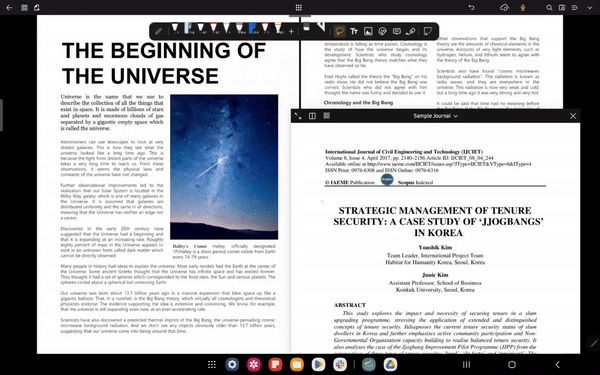
Task: Choose the first white-tip pen
Action: (175, 28)
